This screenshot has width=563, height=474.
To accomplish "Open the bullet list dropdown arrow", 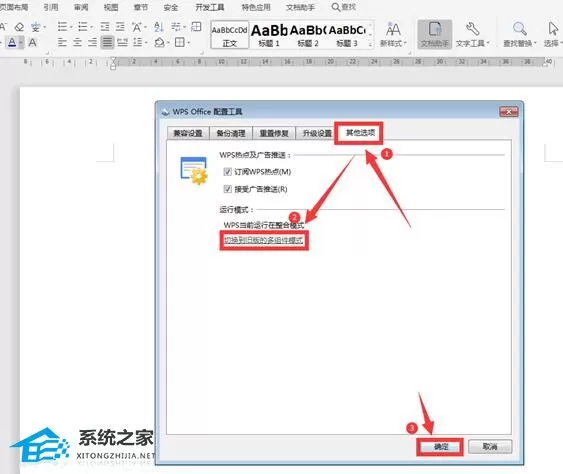I will tap(71, 27).
